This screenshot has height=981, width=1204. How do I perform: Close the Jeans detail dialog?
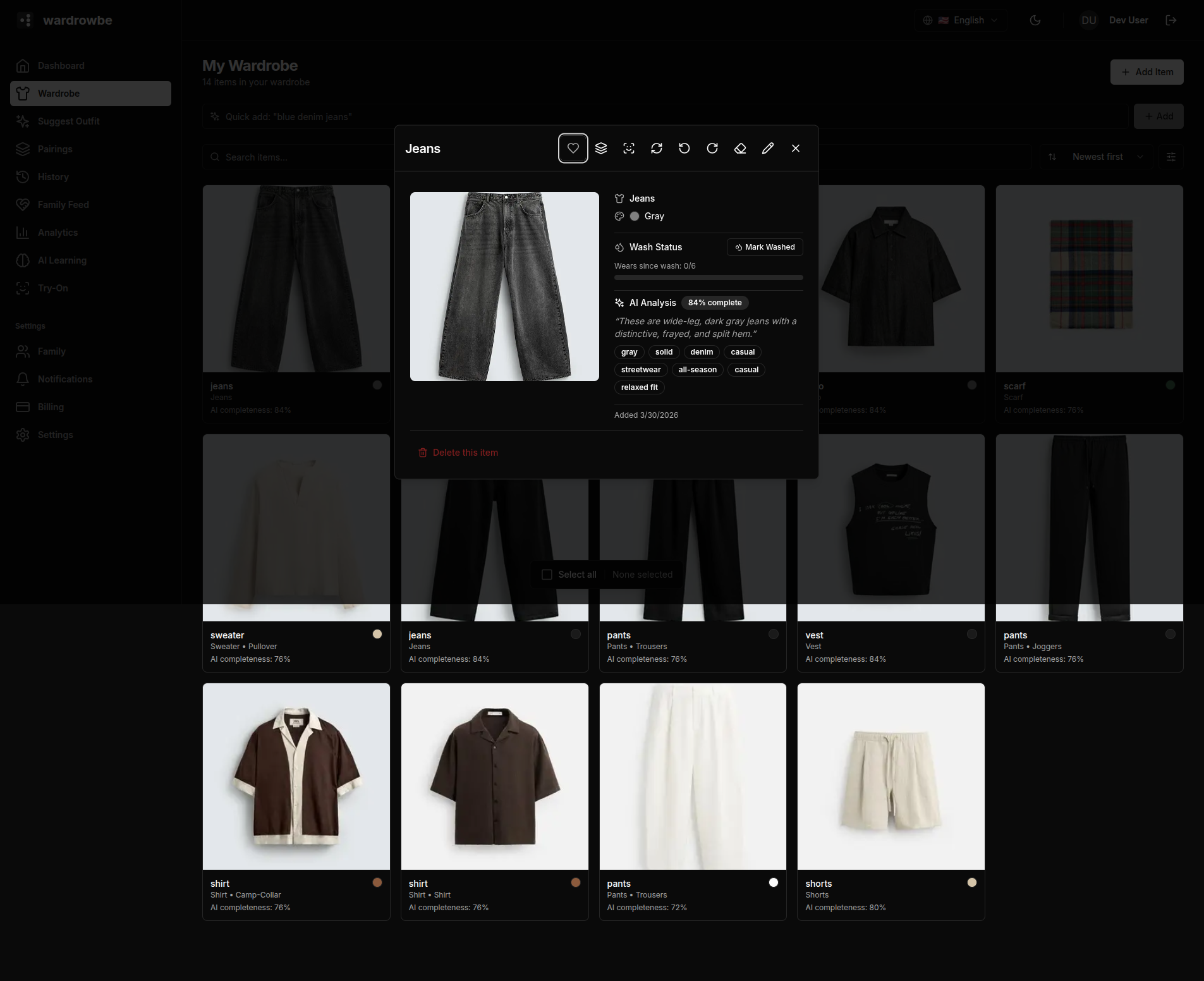[795, 149]
